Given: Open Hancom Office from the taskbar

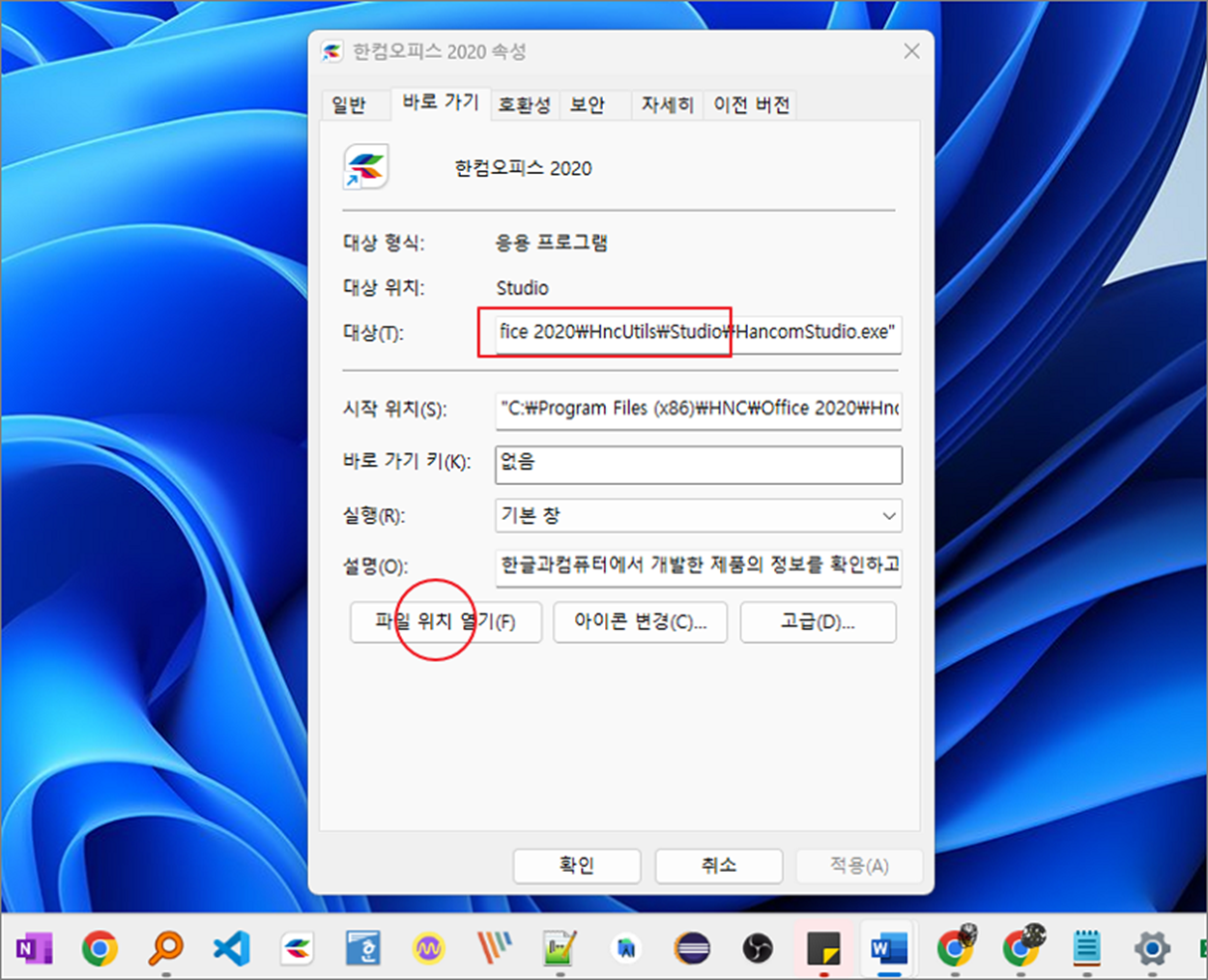Looking at the screenshot, I should 298,948.
